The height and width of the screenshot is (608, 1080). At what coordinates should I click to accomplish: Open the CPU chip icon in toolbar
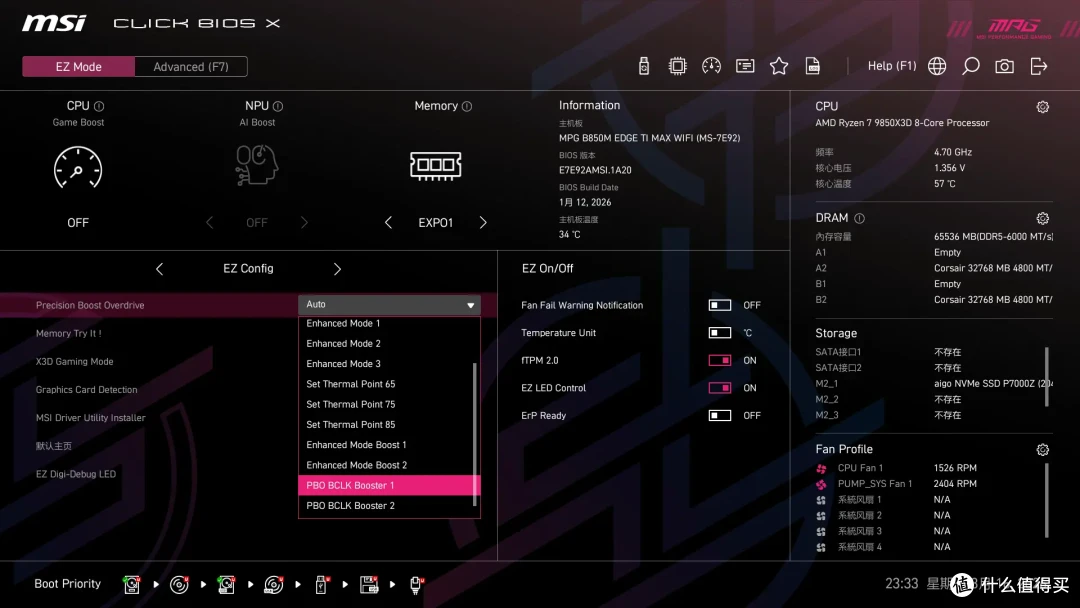(x=678, y=66)
